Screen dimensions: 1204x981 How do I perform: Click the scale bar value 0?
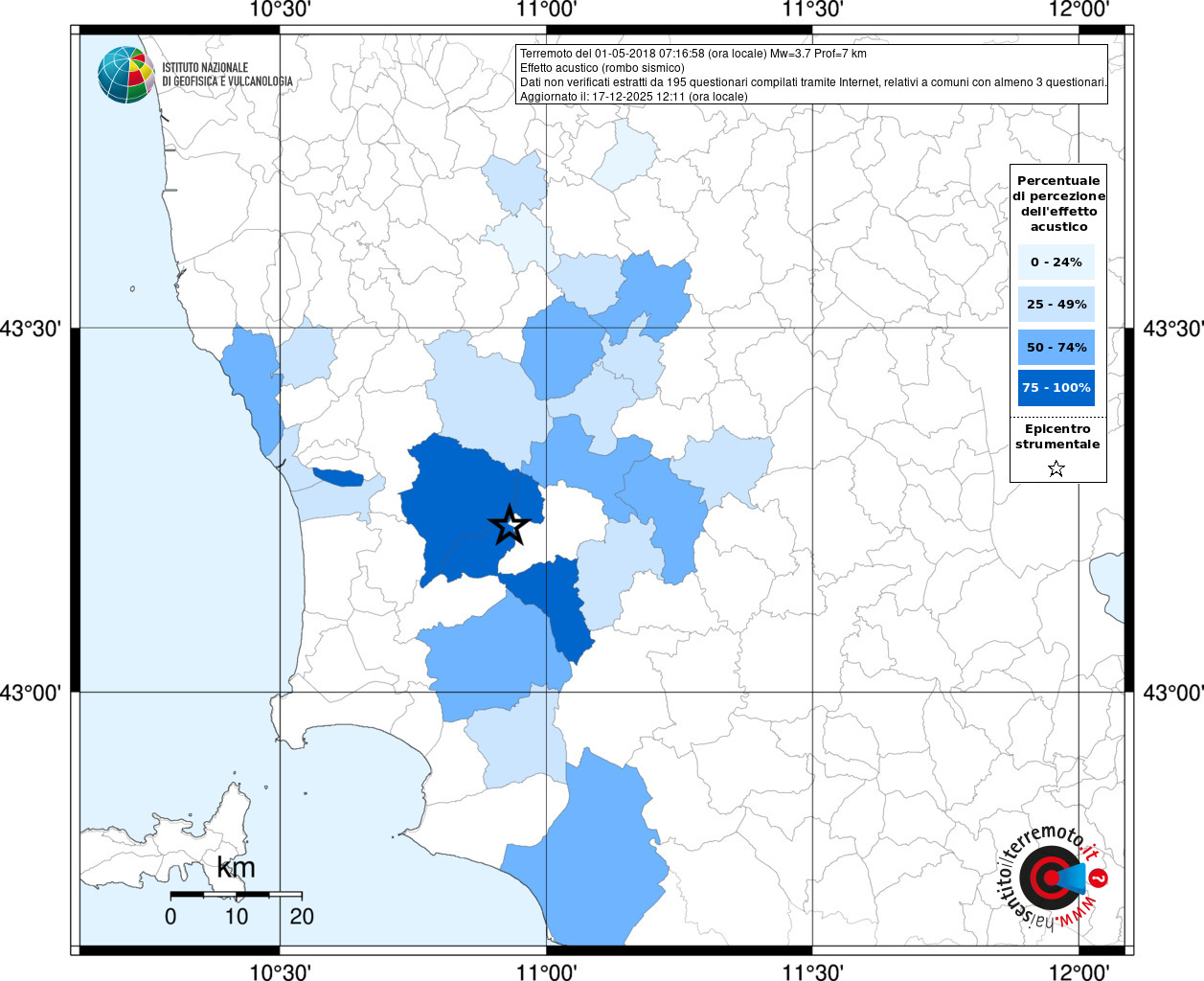pyautogui.click(x=170, y=916)
